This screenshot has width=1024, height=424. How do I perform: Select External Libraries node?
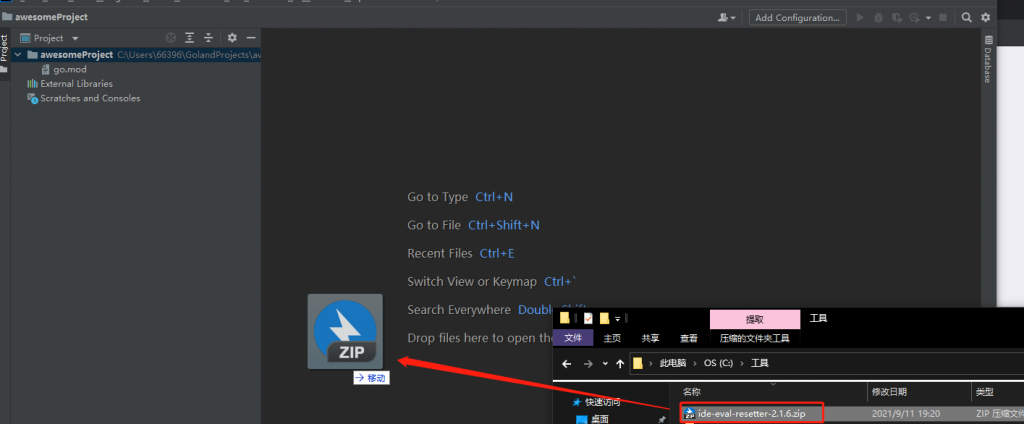pyautogui.click(x=76, y=84)
